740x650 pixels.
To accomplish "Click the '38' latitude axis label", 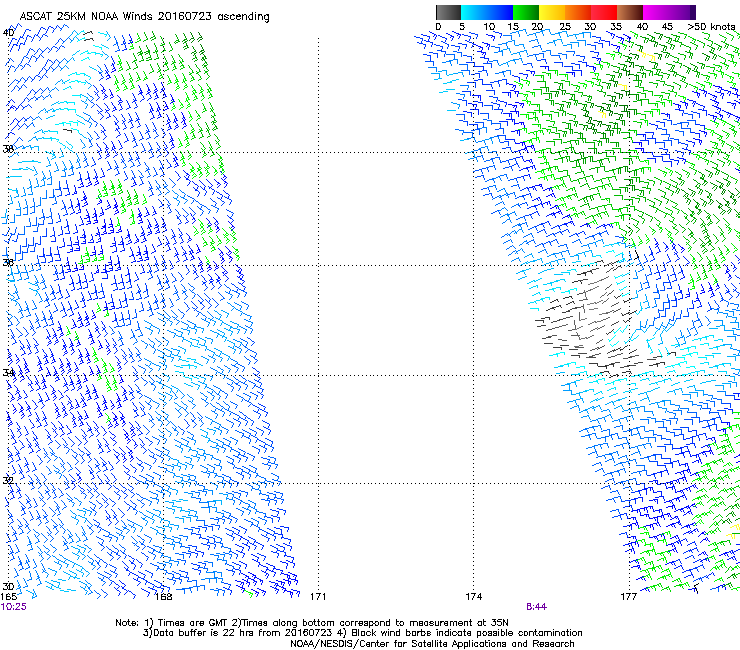I will pos(8,149).
